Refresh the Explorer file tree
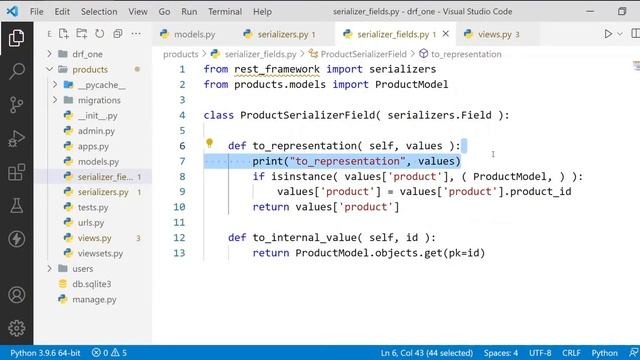The height and width of the screenshot is (360, 640). (100, 33)
